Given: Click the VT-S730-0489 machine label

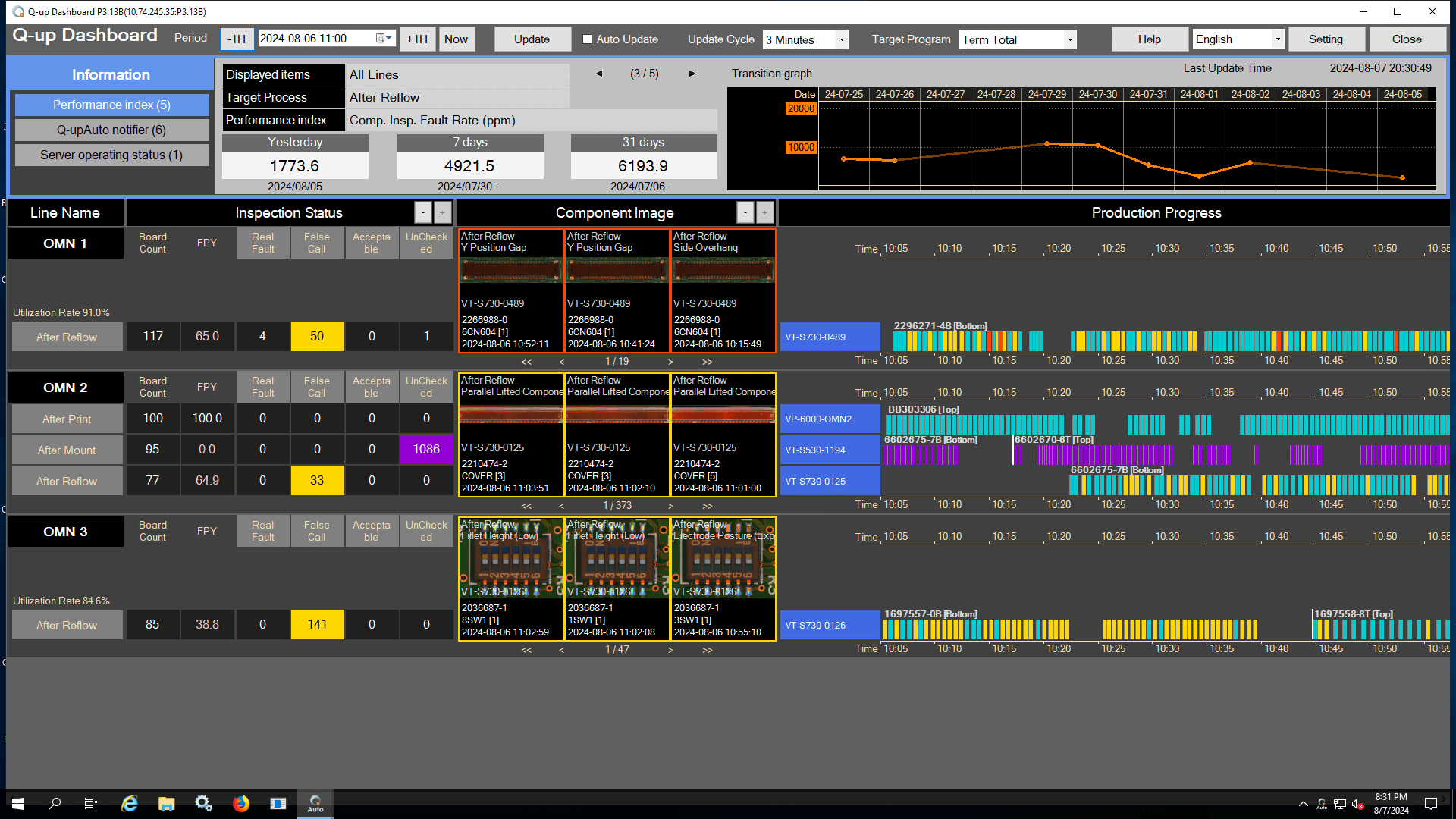Looking at the screenshot, I should click(x=830, y=337).
